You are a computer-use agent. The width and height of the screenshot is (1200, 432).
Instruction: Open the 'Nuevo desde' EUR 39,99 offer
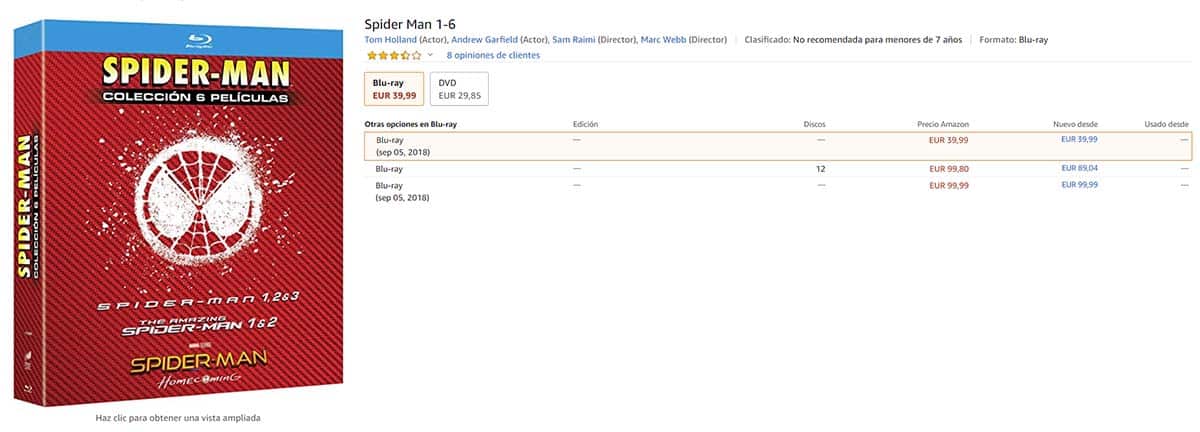[x=1079, y=139]
